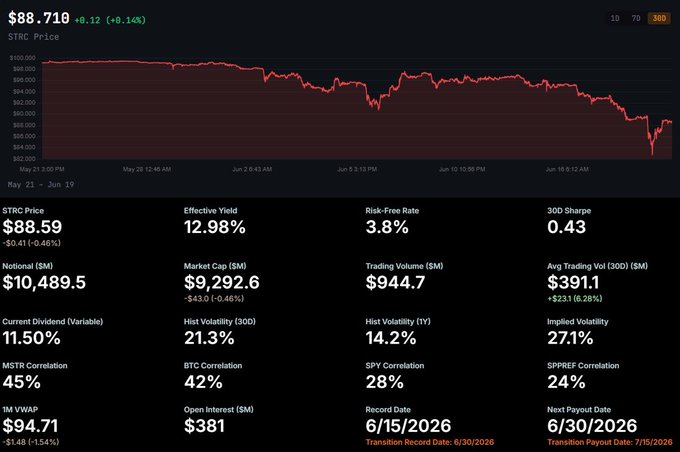Click the $100.000 y-axis label
Viewport: 680px width, 452px height.
pos(23,58)
